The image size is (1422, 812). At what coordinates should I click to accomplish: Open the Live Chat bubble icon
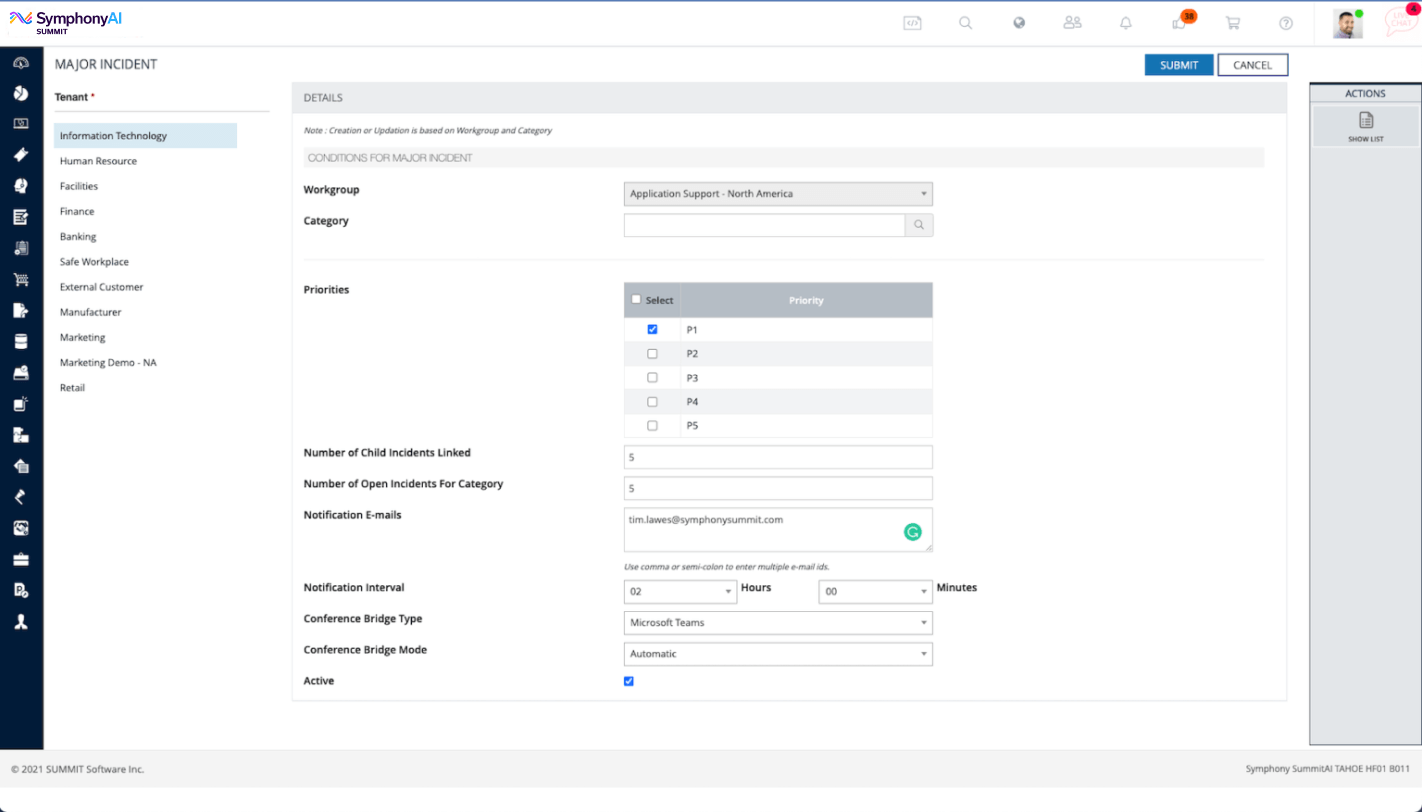coord(1400,22)
